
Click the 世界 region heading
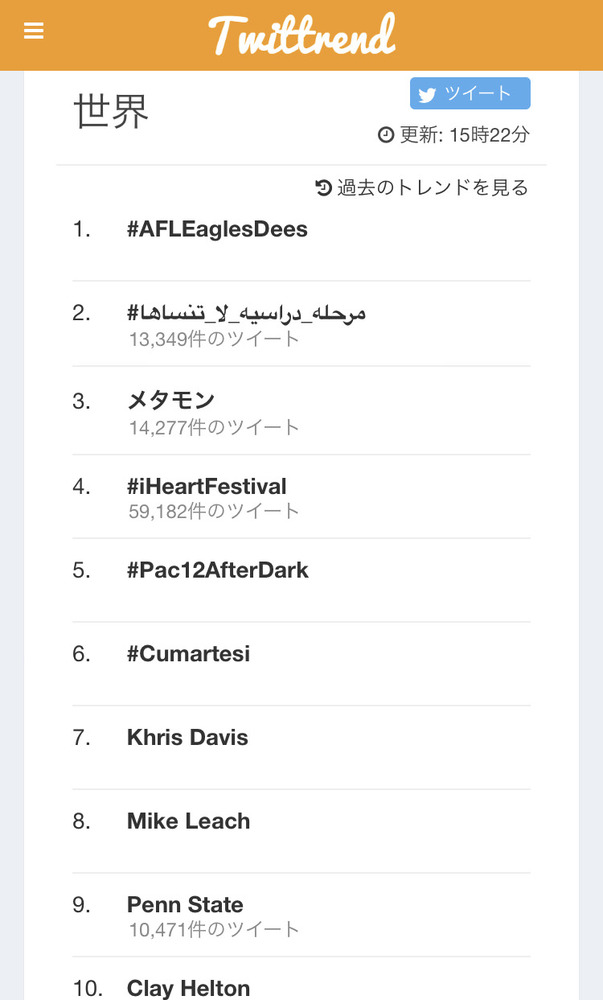point(112,112)
